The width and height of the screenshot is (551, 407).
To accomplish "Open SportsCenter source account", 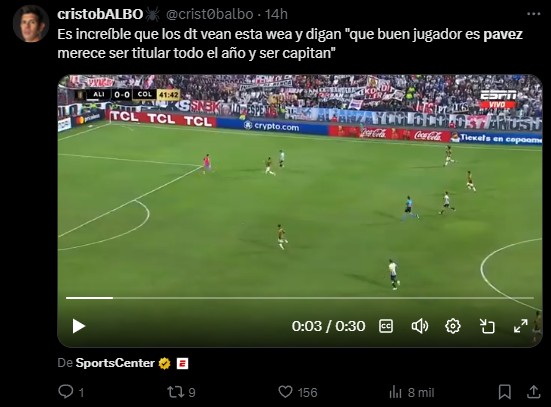I will (x=115, y=363).
